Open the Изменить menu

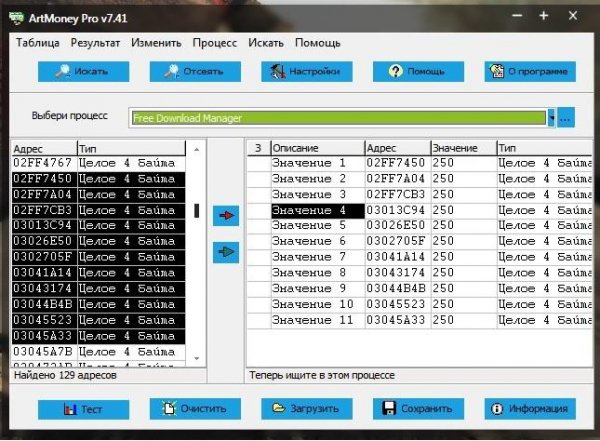[156, 42]
